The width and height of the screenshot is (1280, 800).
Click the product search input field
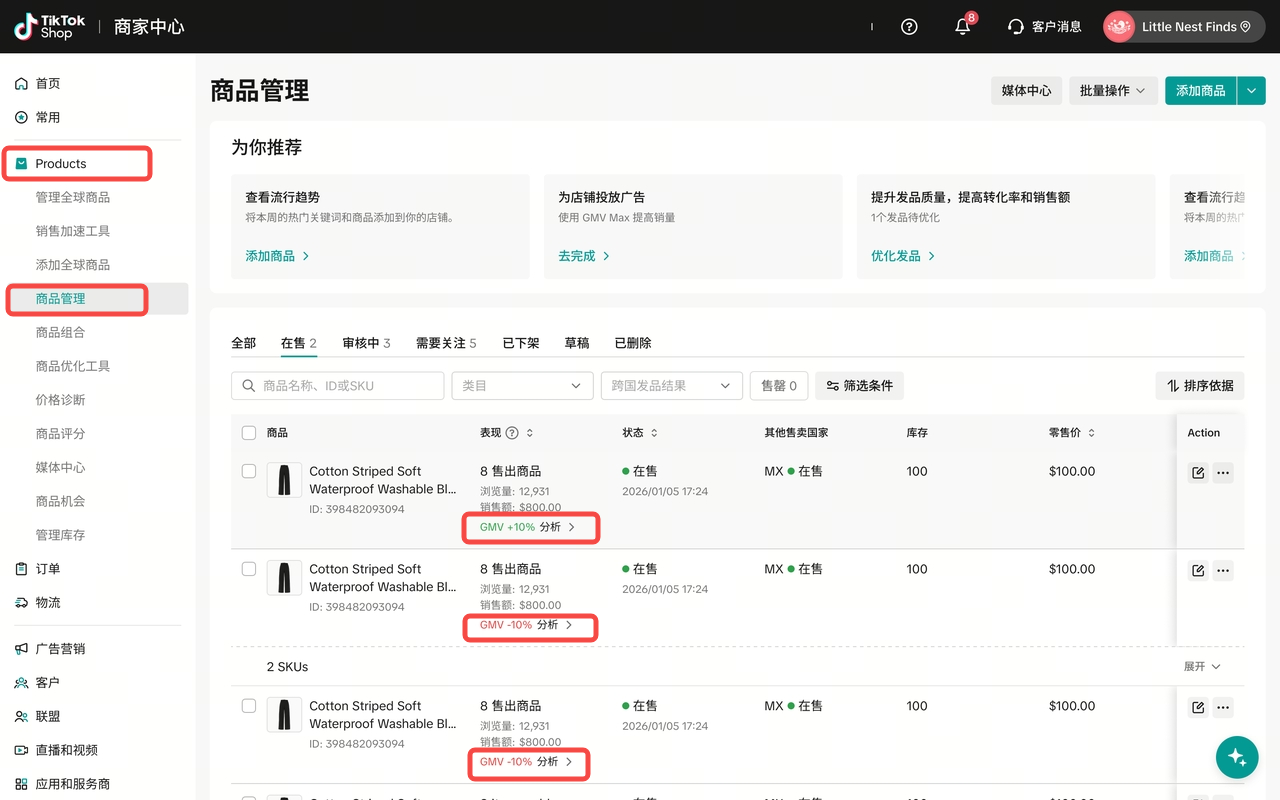pyautogui.click(x=338, y=386)
